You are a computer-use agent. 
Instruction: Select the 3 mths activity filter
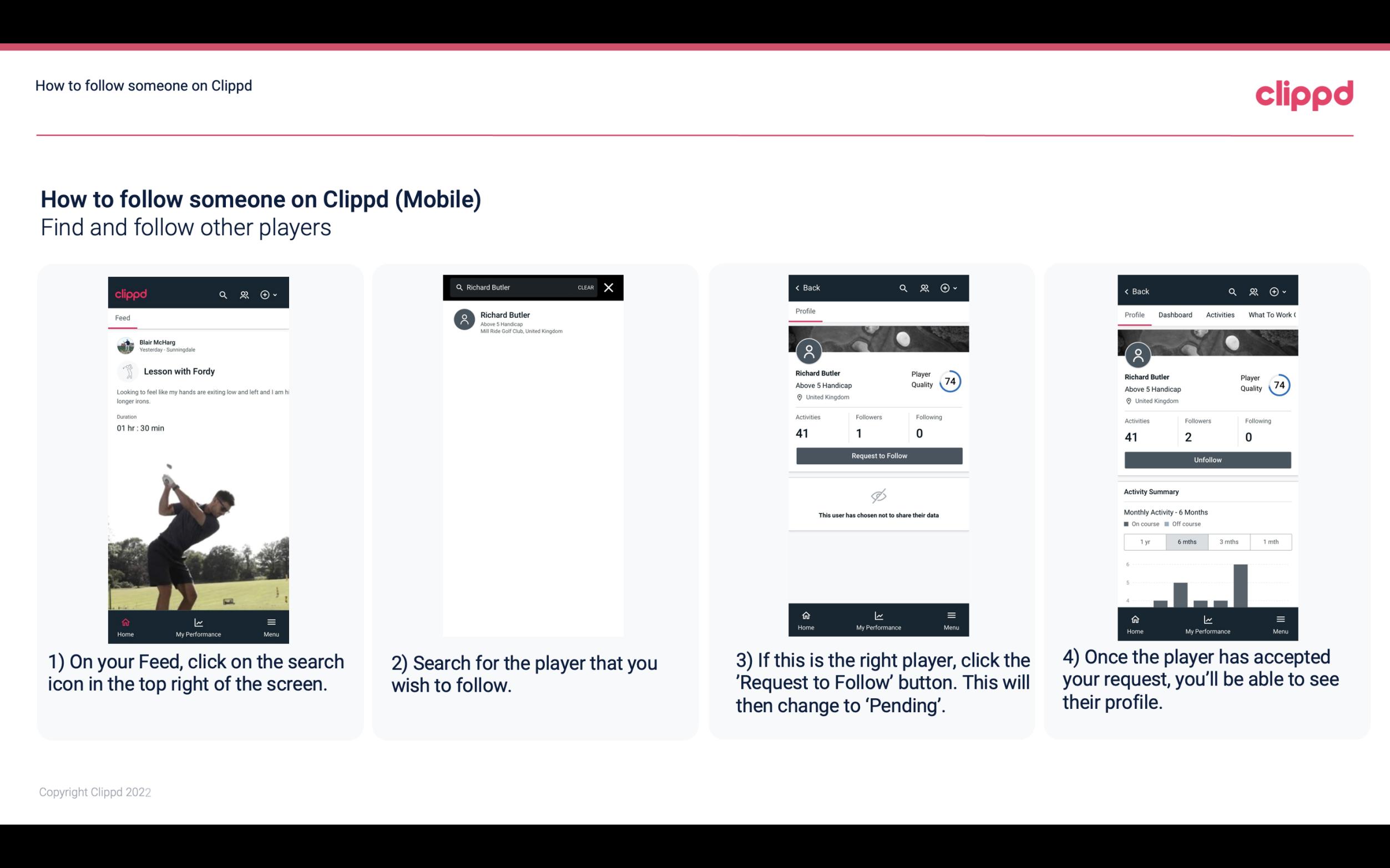1229,541
